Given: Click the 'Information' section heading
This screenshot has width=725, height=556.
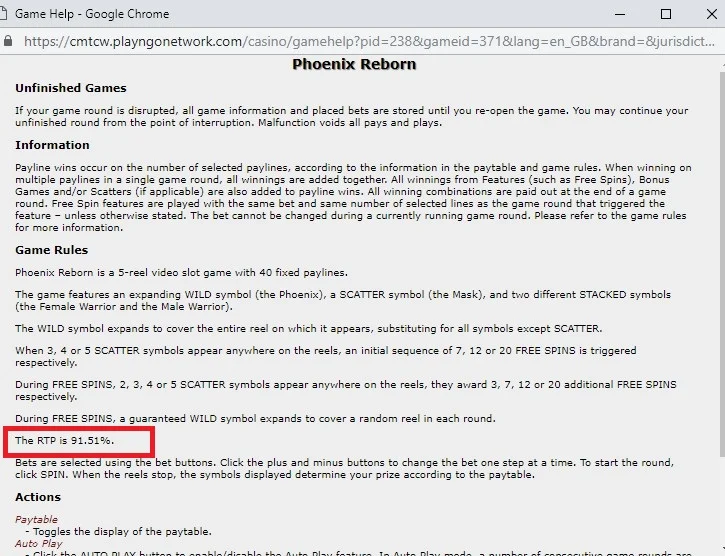Looking at the screenshot, I should 52,145.
